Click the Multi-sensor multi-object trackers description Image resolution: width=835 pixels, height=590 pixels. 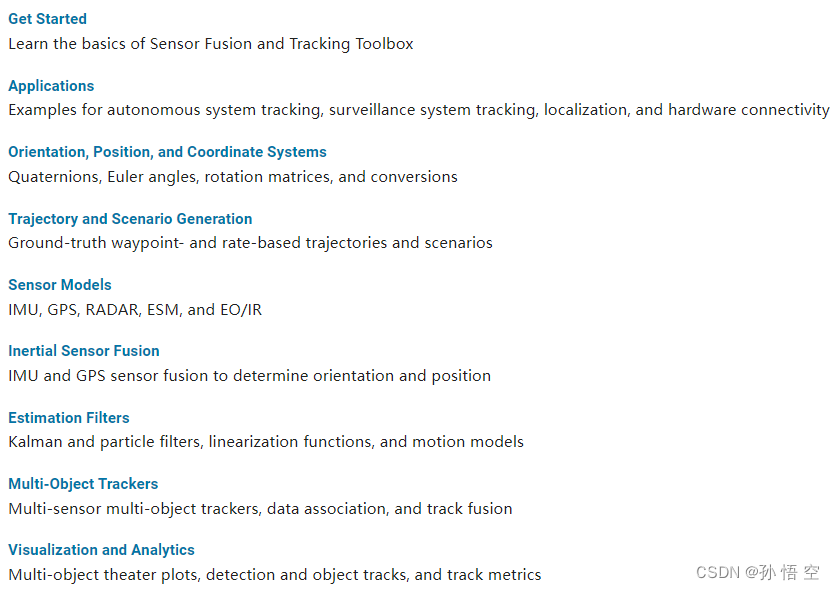pyautogui.click(x=260, y=509)
